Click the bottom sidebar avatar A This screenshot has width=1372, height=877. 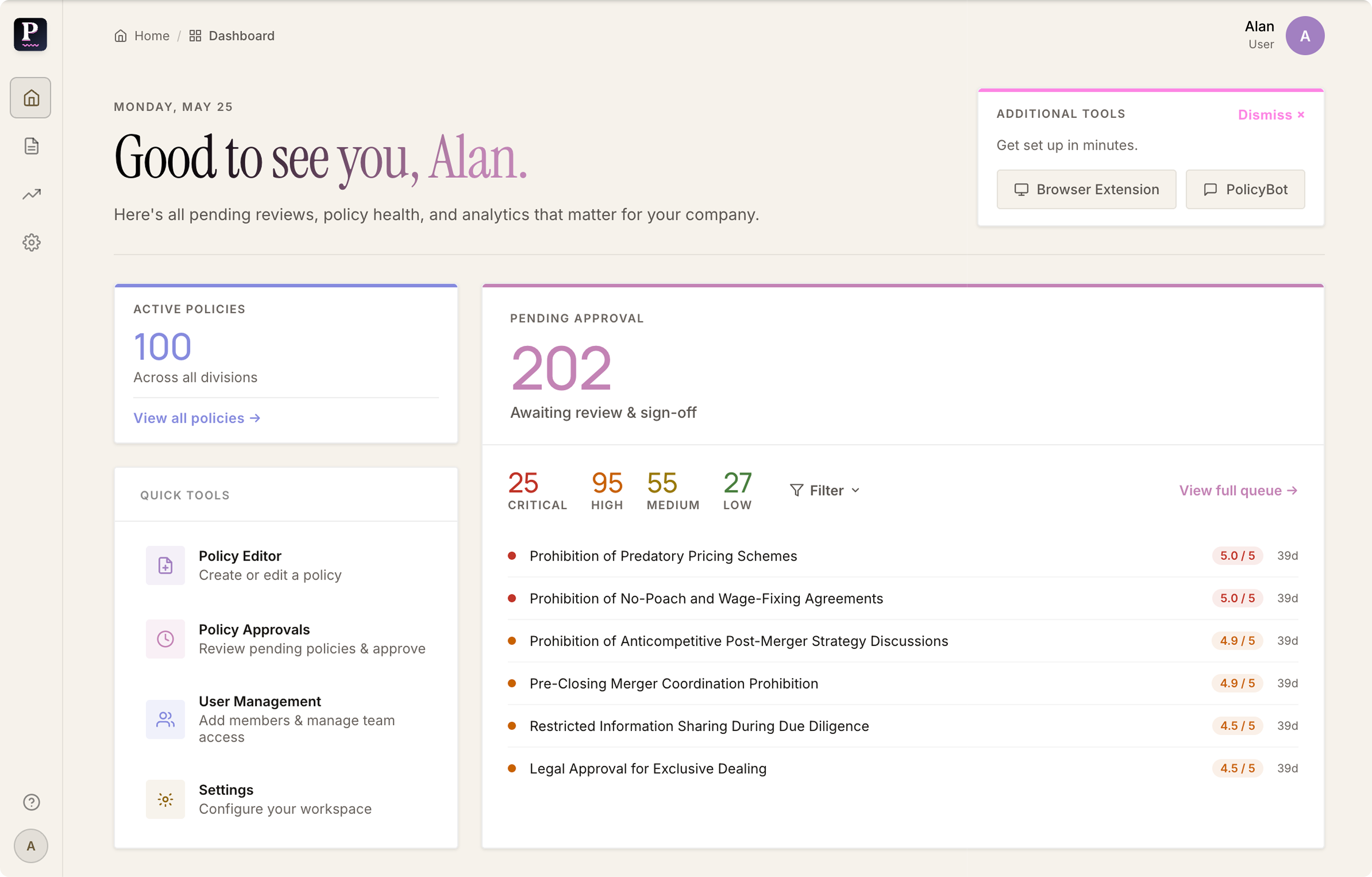[x=31, y=846]
